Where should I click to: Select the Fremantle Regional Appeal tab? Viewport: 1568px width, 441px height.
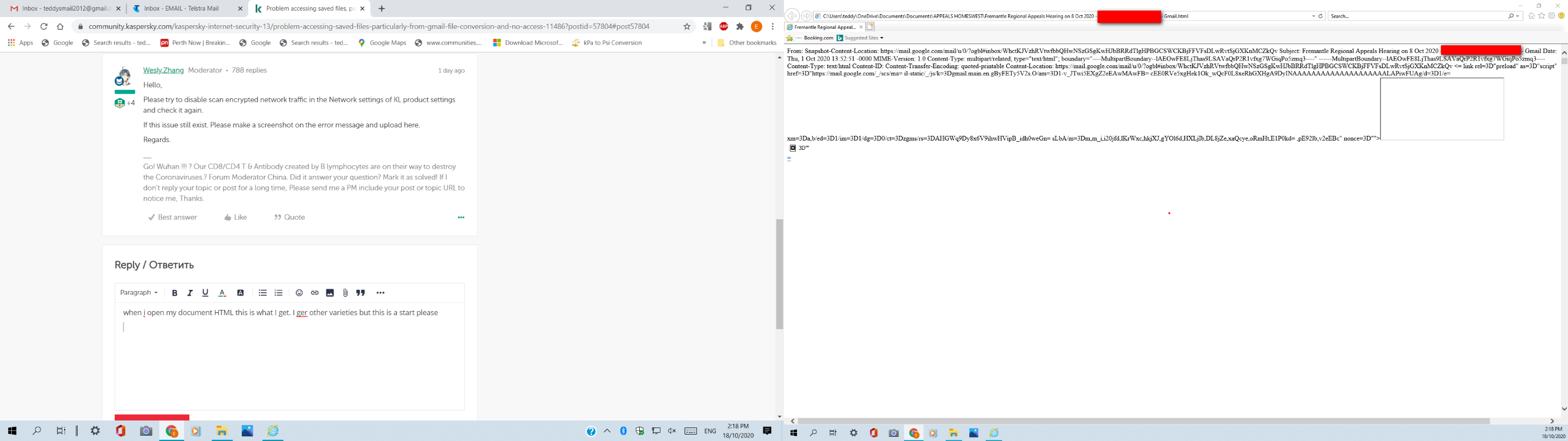pyautogui.click(x=825, y=28)
